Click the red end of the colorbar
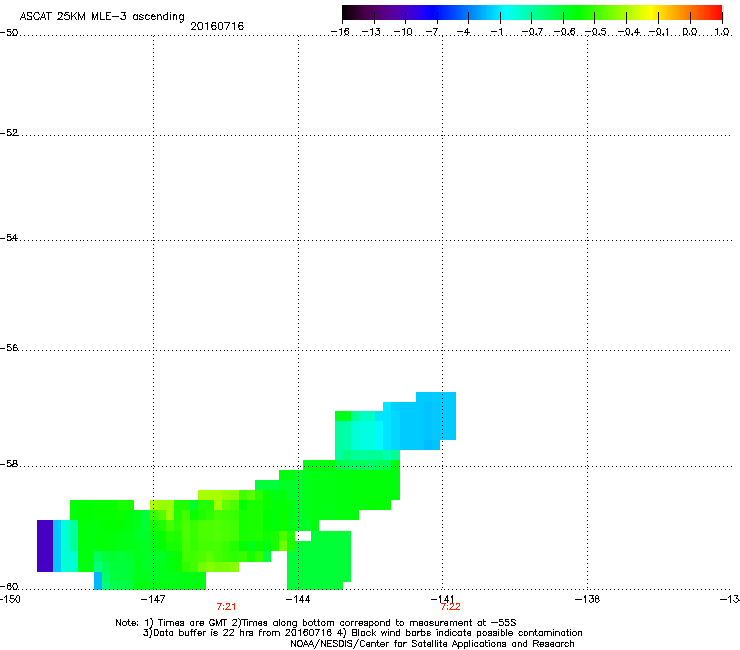 714,12
